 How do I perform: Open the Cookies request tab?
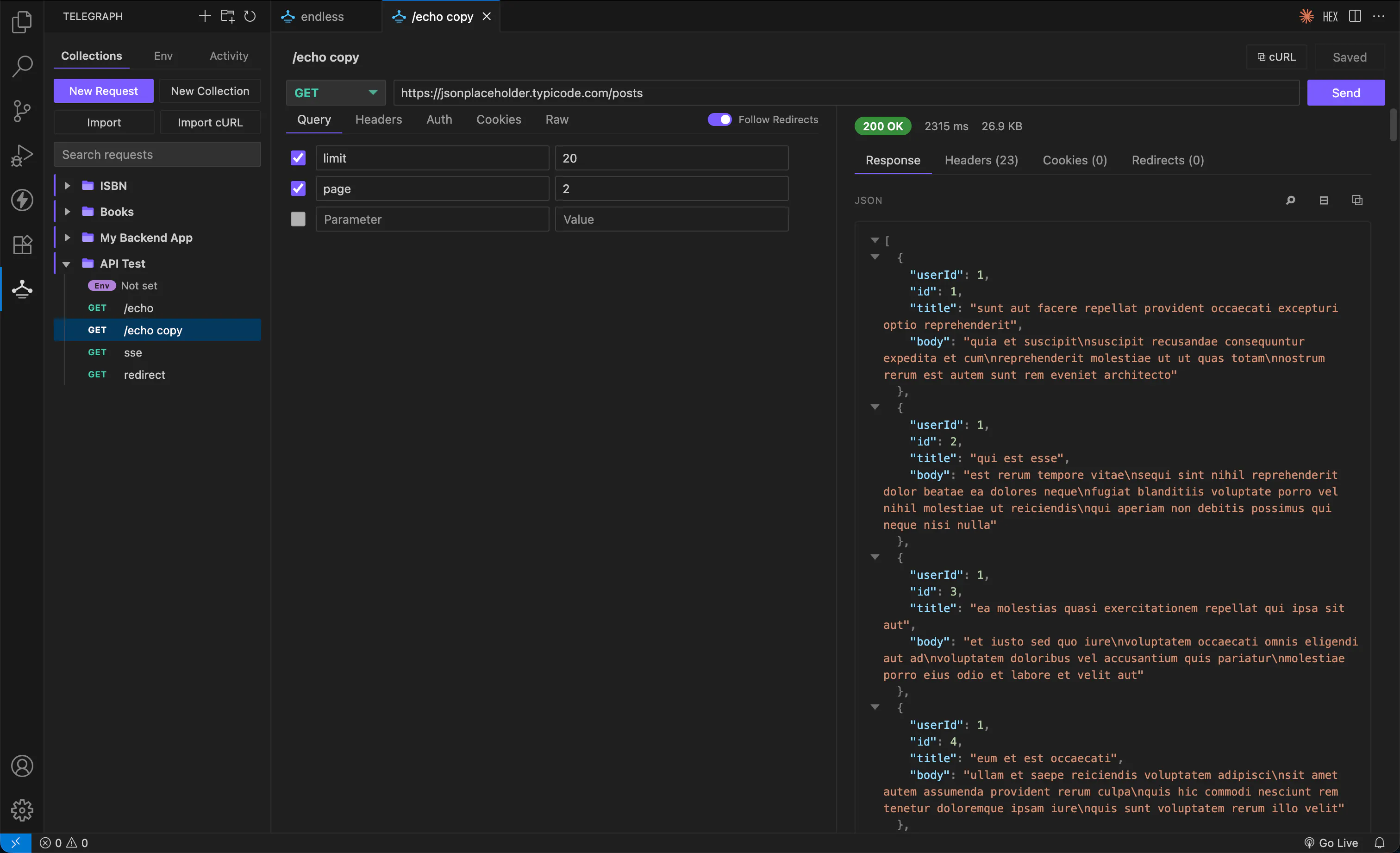[498, 119]
